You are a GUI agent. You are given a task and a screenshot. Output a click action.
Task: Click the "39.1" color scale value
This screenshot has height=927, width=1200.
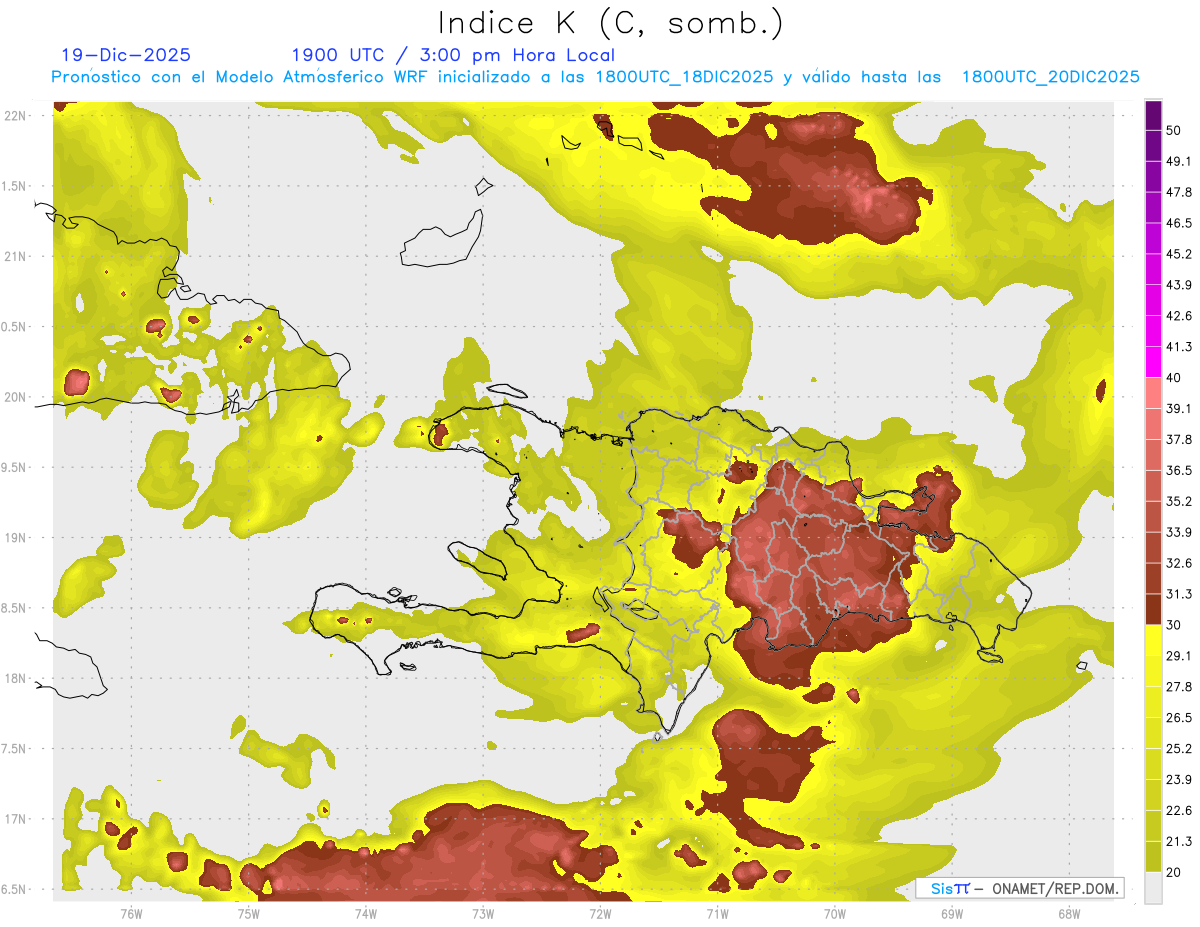point(1179,408)
